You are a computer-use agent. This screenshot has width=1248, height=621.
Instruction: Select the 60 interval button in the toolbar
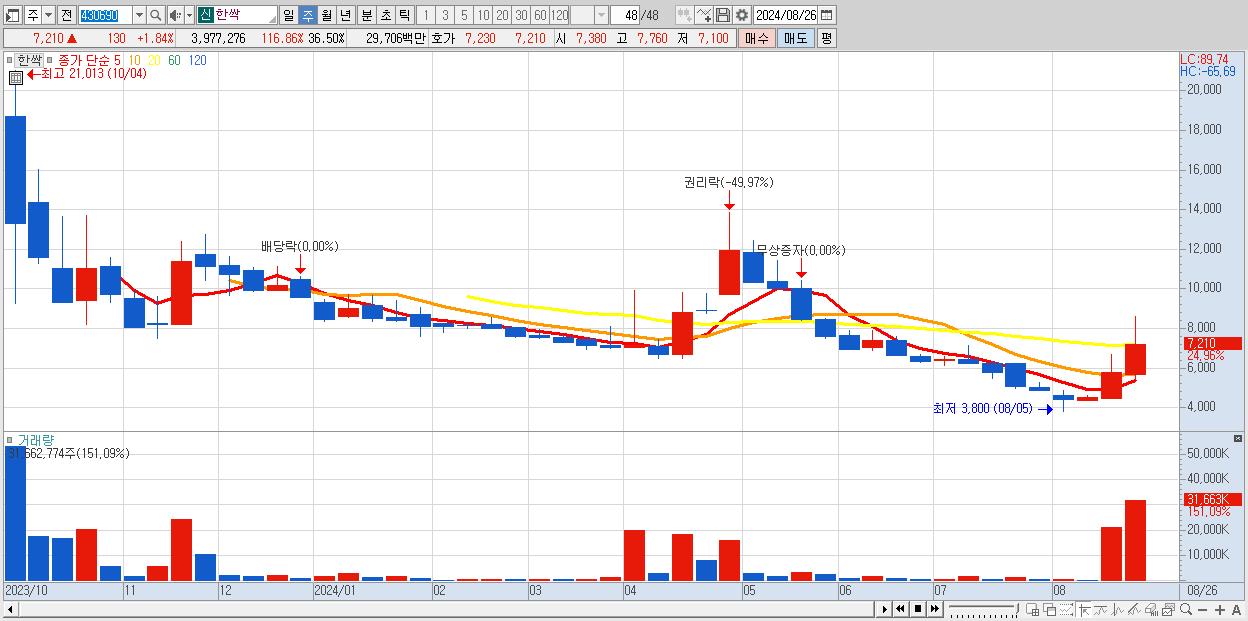pos(540,15)
